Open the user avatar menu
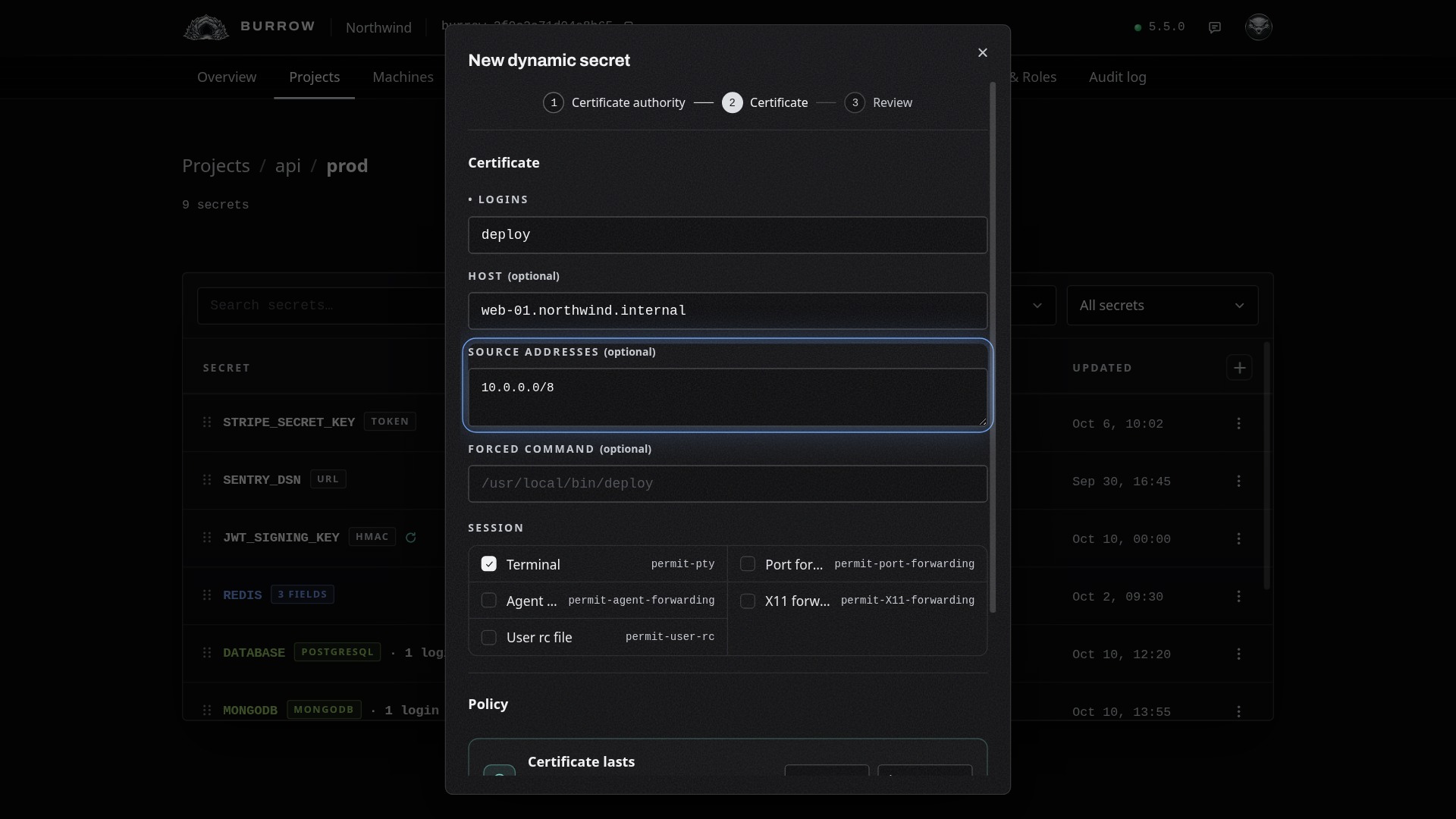Viewport: 1456px width, 819px height. (1259, 27)
